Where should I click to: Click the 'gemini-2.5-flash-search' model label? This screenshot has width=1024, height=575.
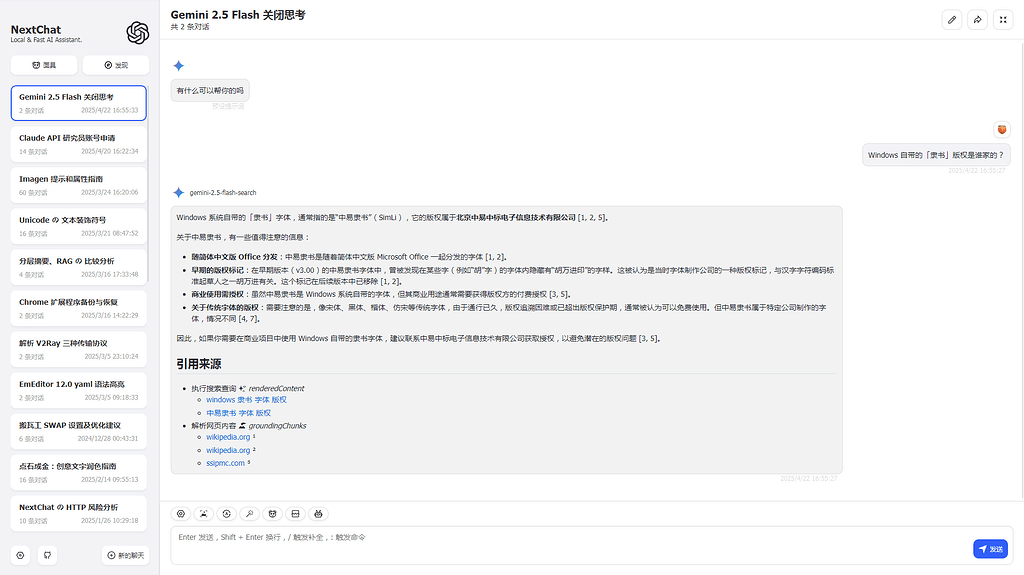point(223,193)
